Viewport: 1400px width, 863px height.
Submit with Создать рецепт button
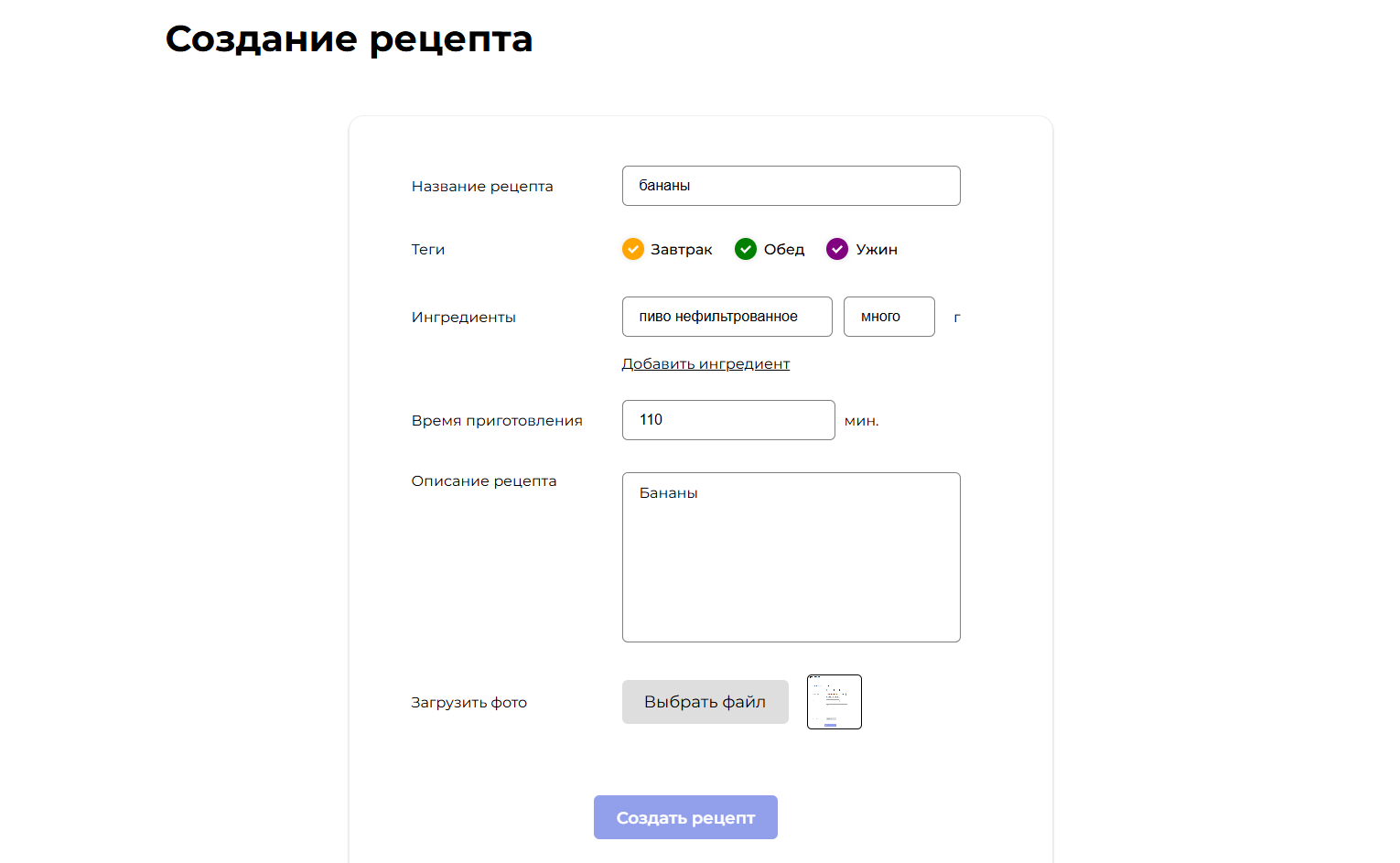(x=685, y=817)
